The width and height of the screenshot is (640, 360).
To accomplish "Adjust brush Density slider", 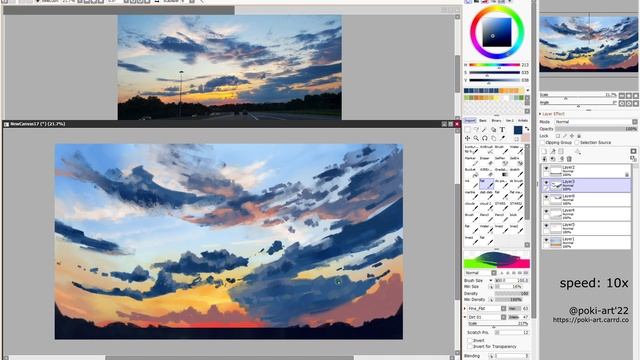I will pos(511,293).
